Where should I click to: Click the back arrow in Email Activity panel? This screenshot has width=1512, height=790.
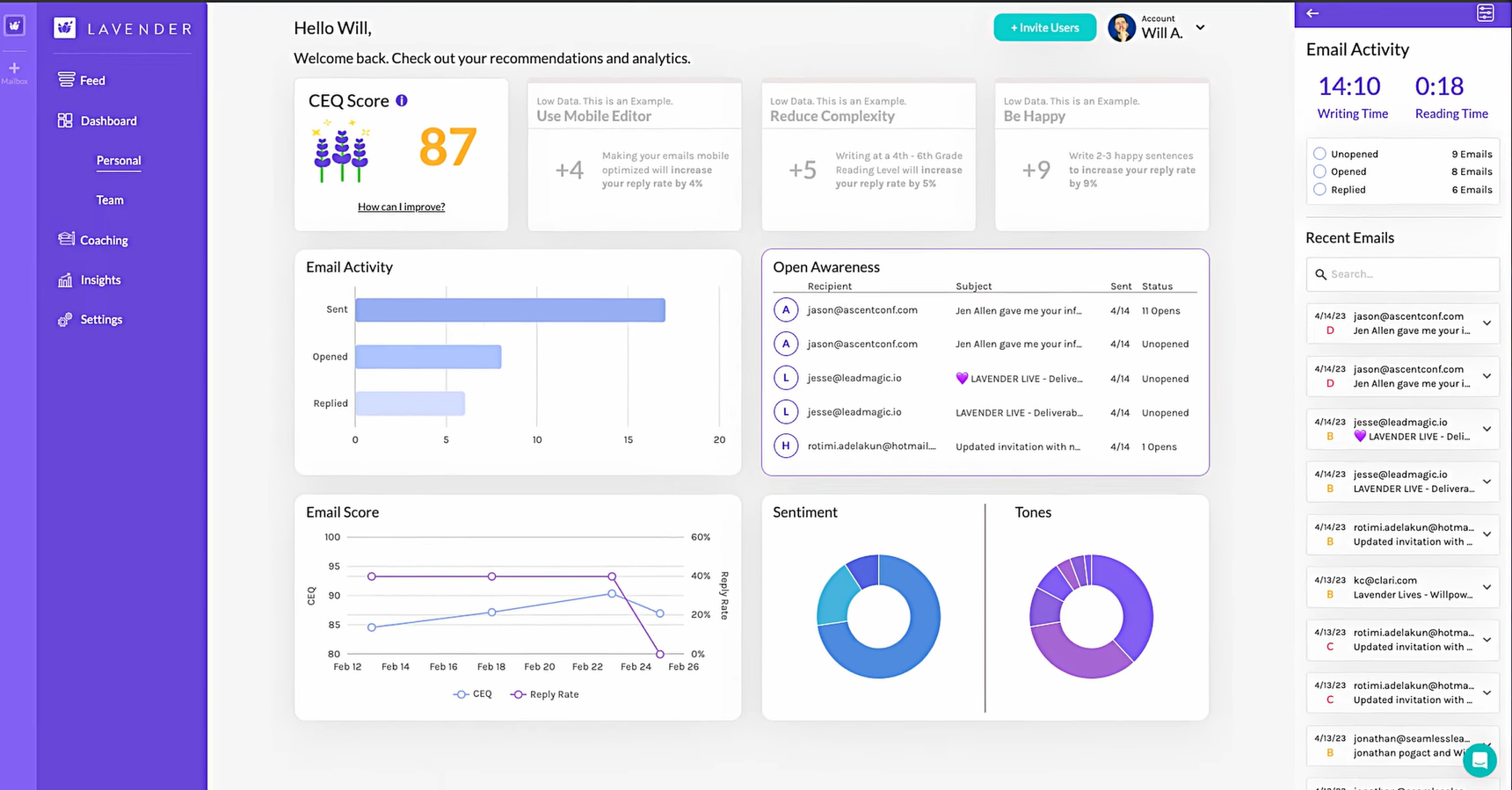click(x=1312, y=13)
